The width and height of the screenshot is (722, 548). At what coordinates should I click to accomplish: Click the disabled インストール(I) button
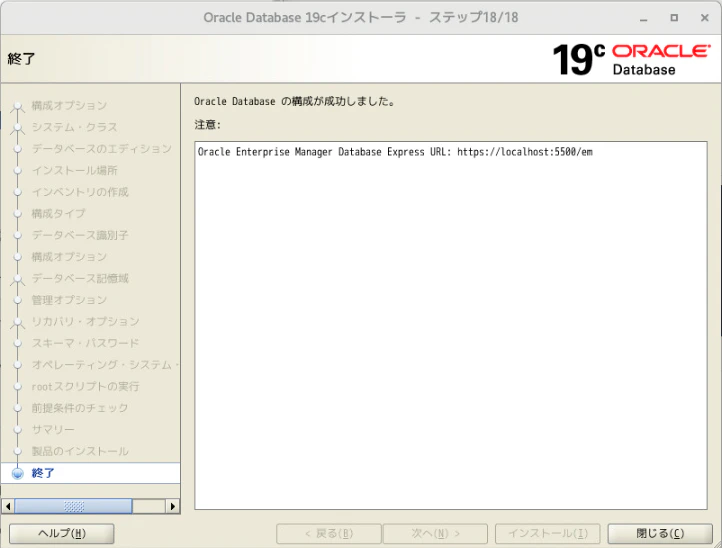pos(547,533)
